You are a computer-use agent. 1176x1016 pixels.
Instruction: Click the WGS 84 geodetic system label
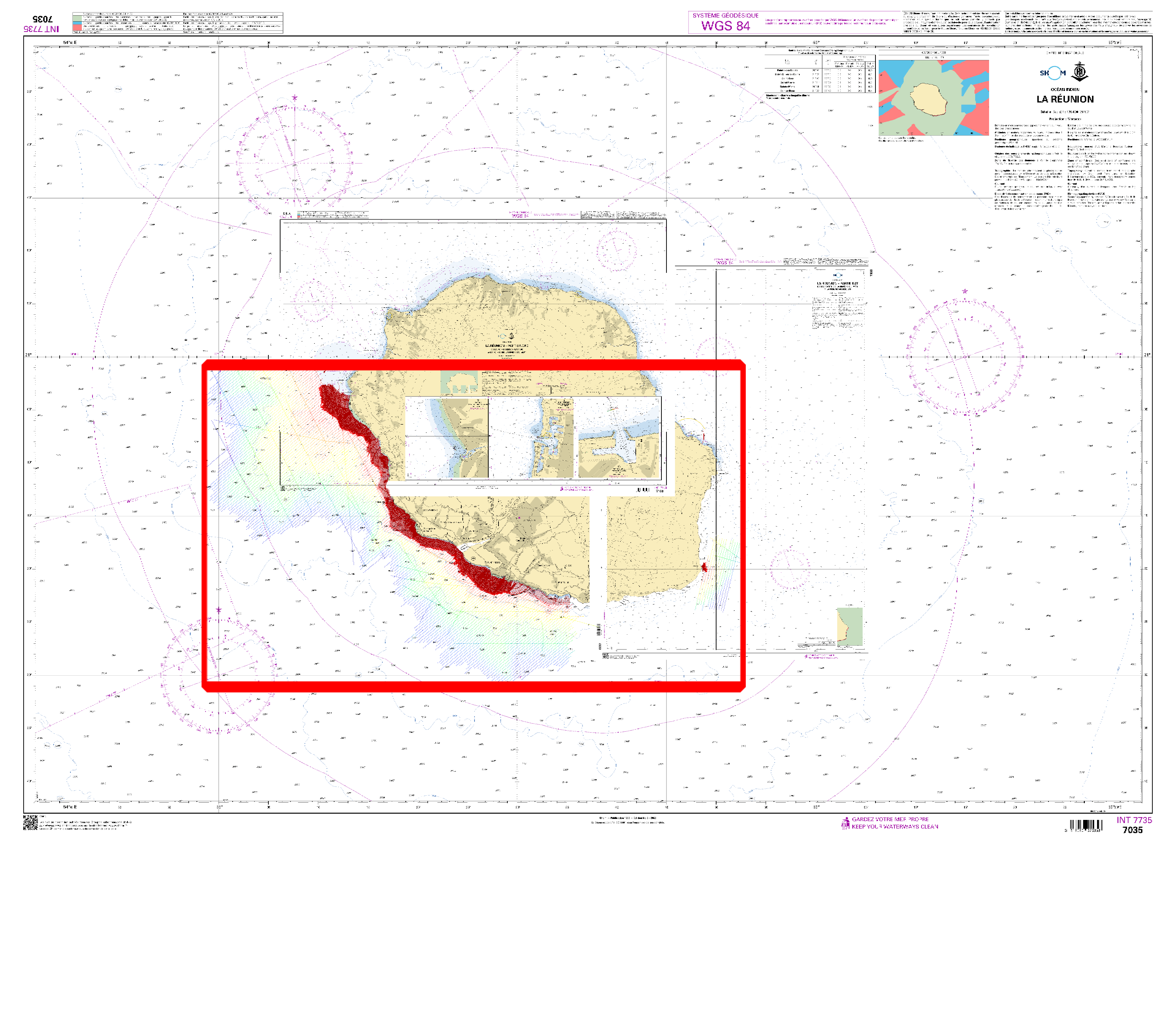(725, 25)
